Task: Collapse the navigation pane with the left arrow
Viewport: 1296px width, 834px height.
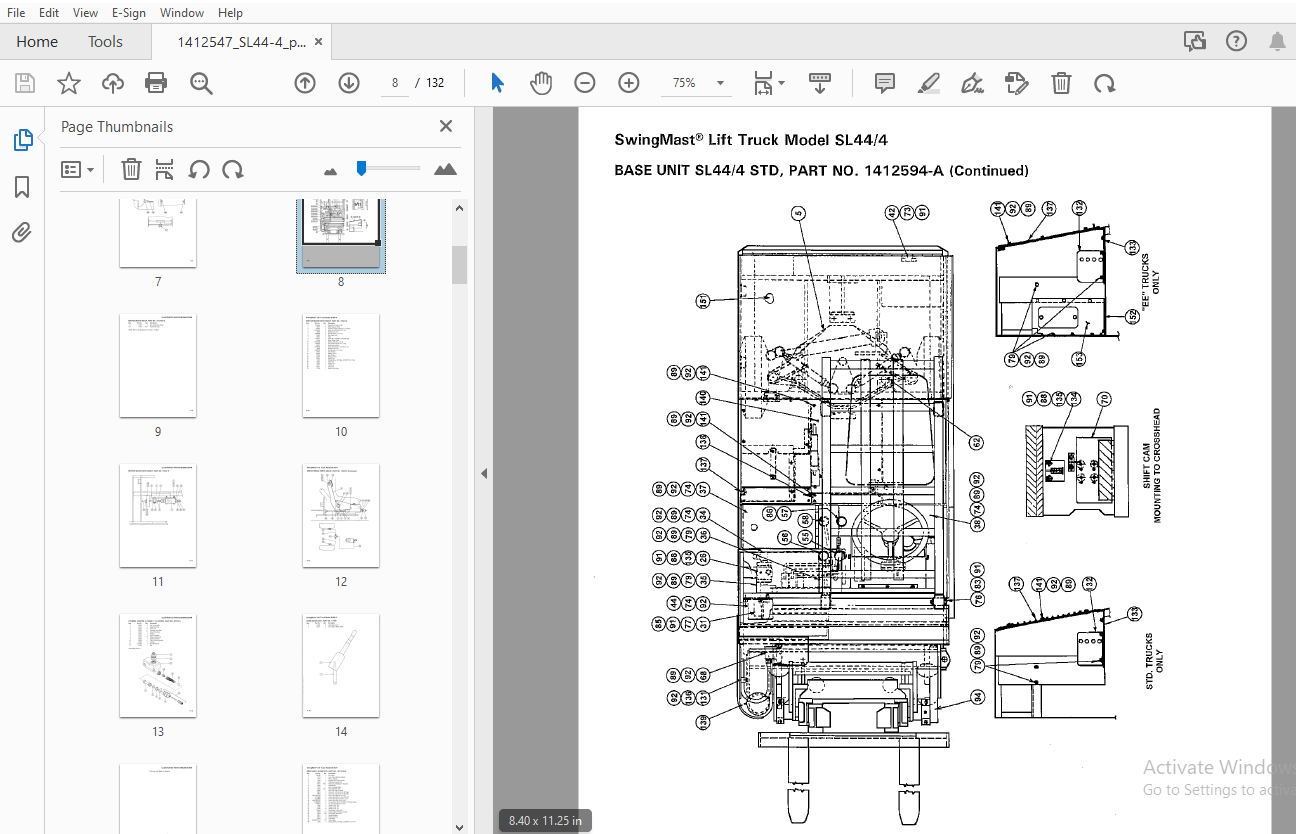Action: point(484,473)
